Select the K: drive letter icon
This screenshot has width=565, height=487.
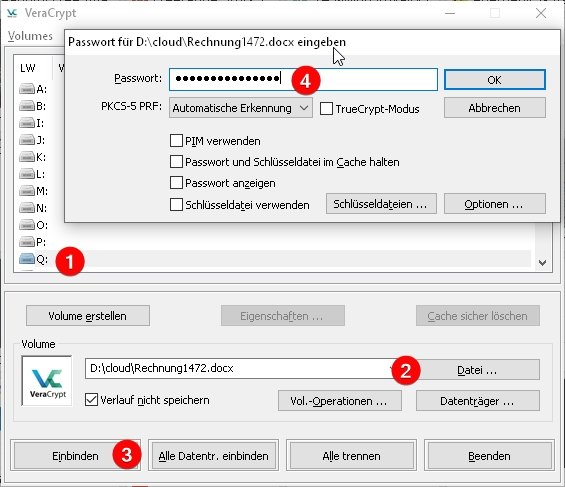click(27, 157)
